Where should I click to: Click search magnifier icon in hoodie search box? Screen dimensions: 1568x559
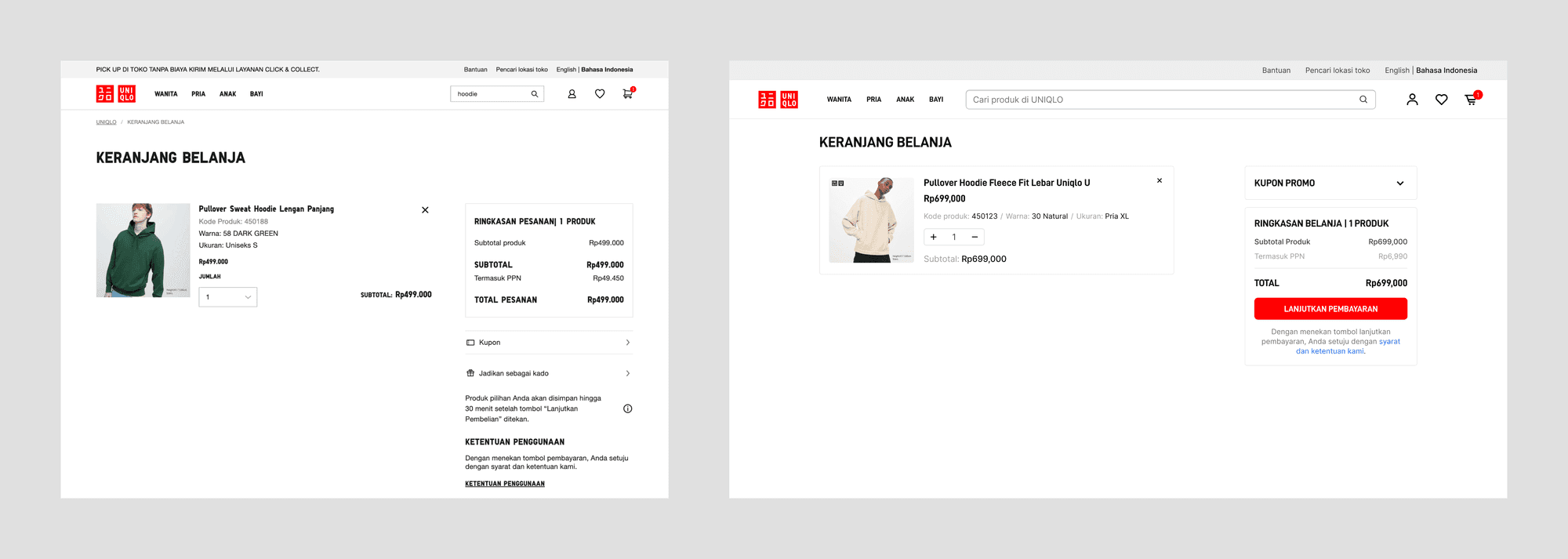(x=535, y=94)
